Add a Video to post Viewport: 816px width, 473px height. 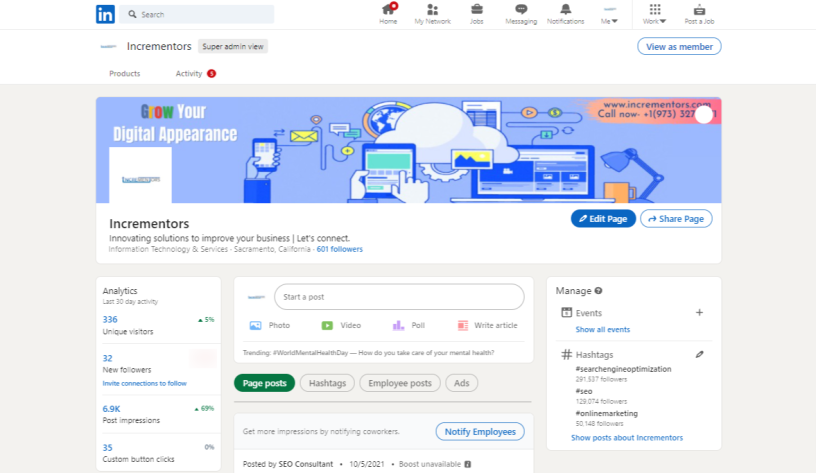tap(341, 325)
